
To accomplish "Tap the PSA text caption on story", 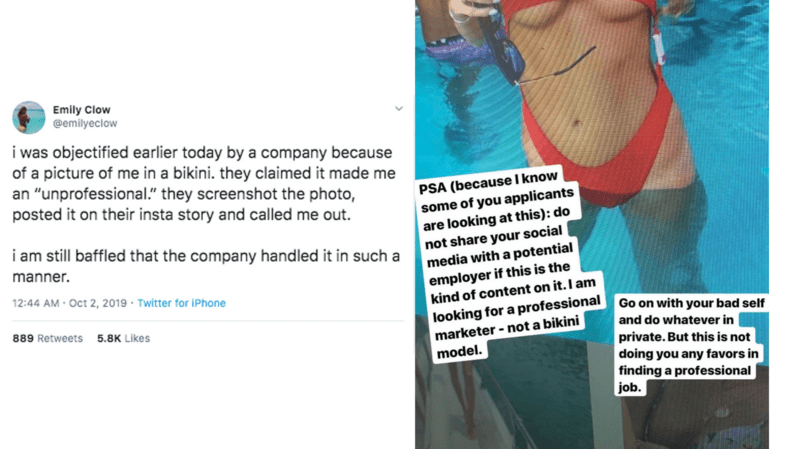I will pos(509,265).
